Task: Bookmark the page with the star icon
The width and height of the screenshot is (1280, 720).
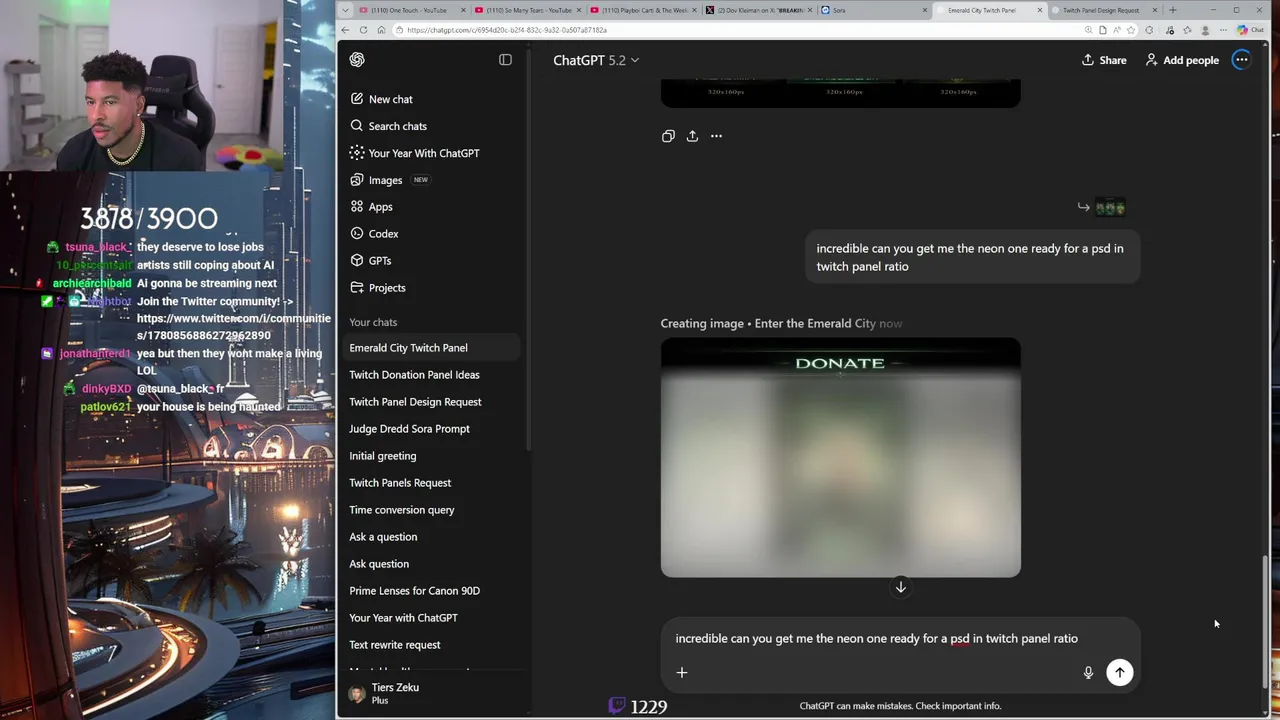Action: (1131, 30)
